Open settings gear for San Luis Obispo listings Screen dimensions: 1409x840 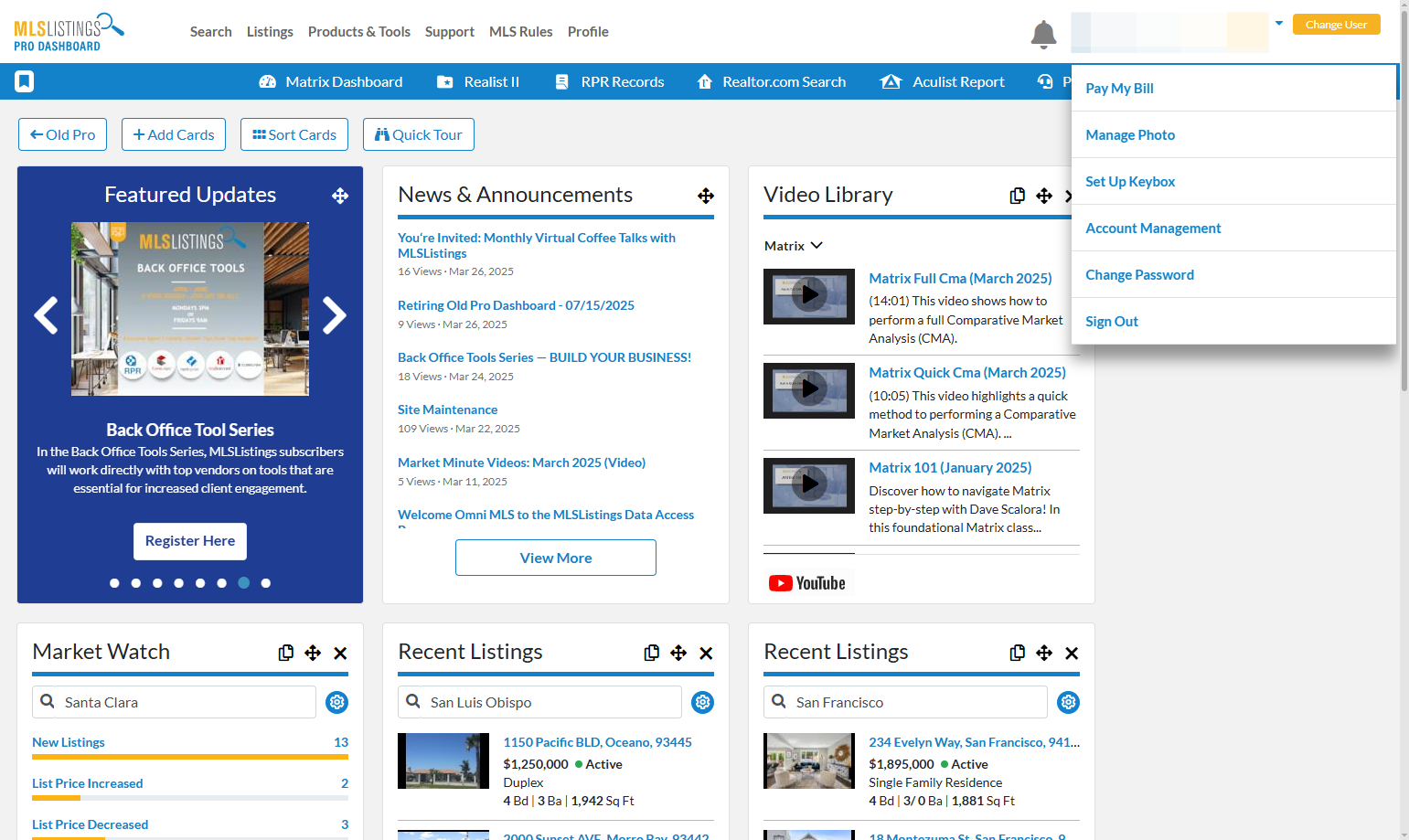tap(703, 702)
